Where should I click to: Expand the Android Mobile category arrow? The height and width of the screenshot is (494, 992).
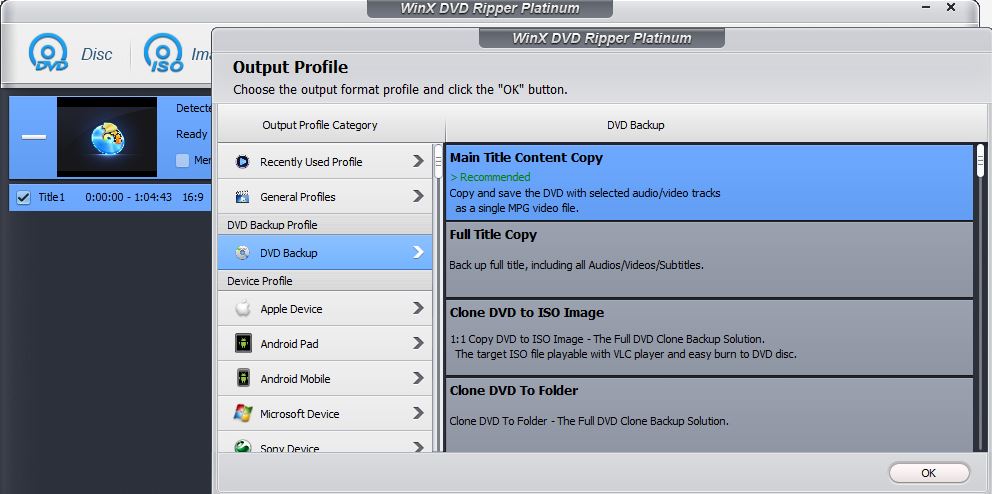tap(418, 379)
